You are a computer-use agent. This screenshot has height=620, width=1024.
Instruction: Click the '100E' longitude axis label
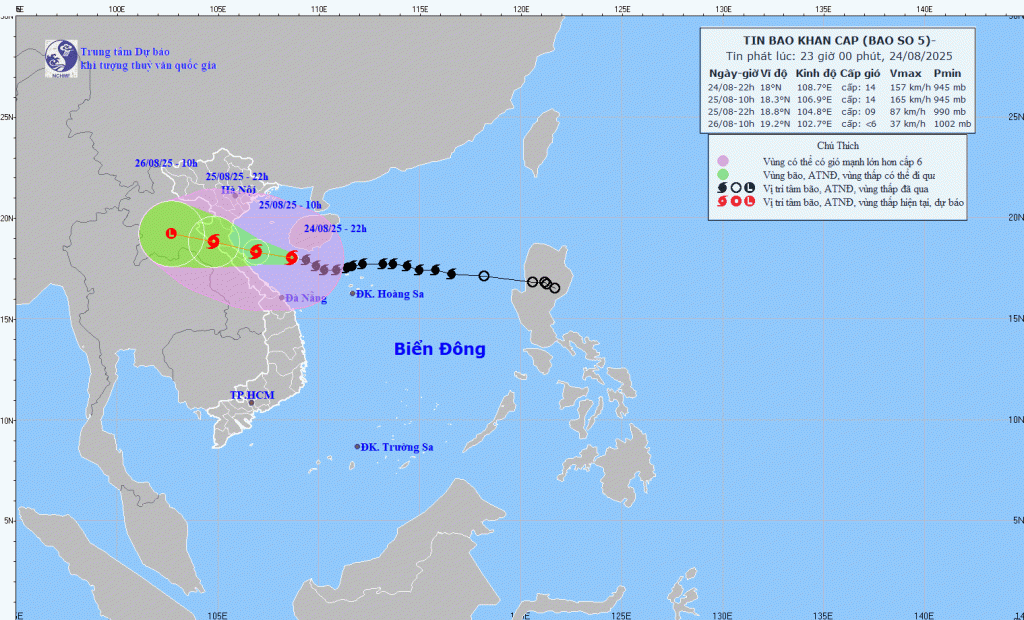coord(116,9)
